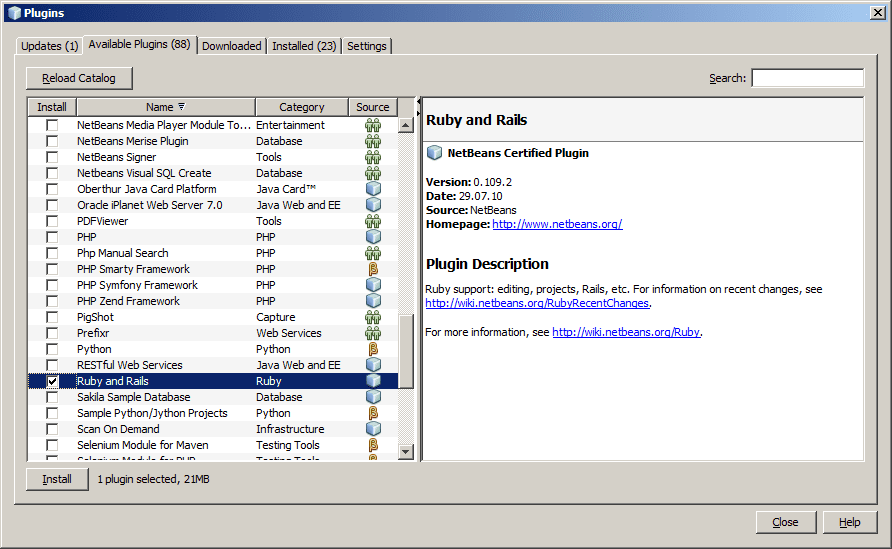Click the cube source icon for Sakila Sample Database
Screen dimensions: 892x549
tap(373, 397)
